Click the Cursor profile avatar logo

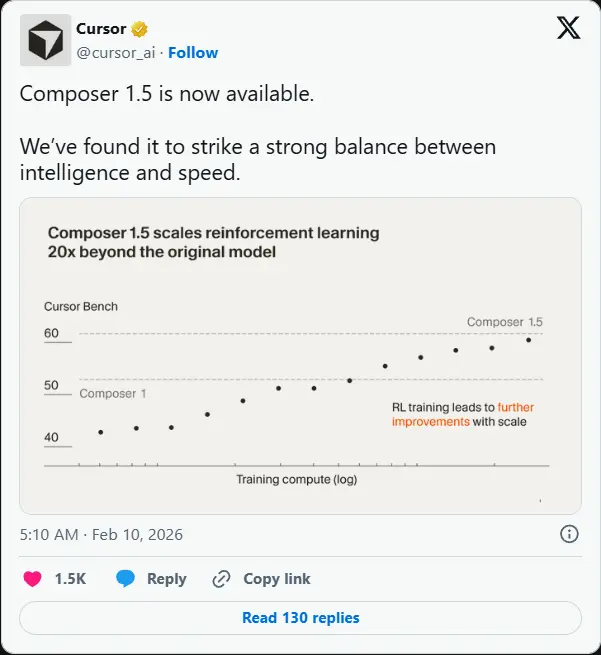[46, 40]
